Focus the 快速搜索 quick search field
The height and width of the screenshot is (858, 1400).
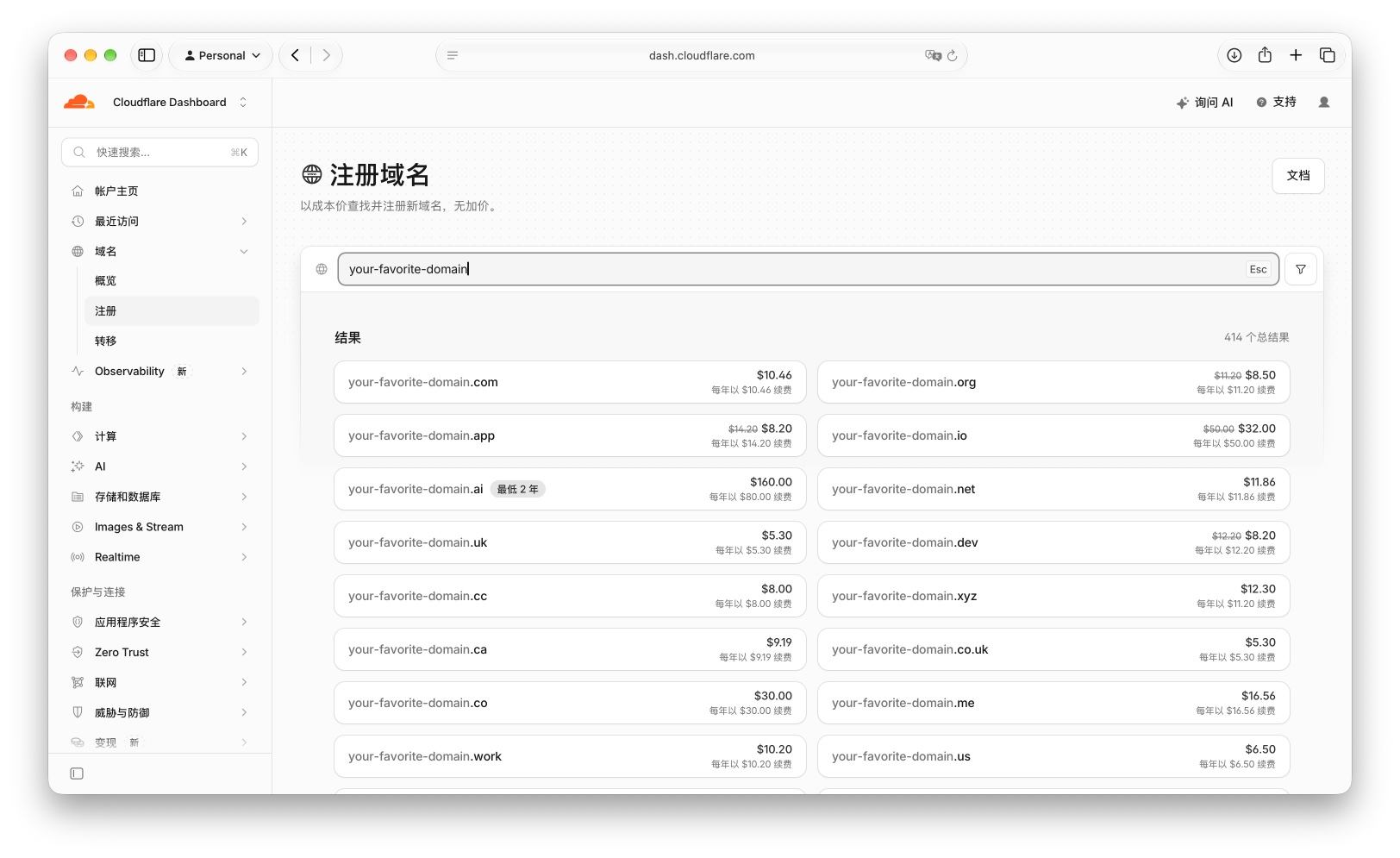coord(159,152)
